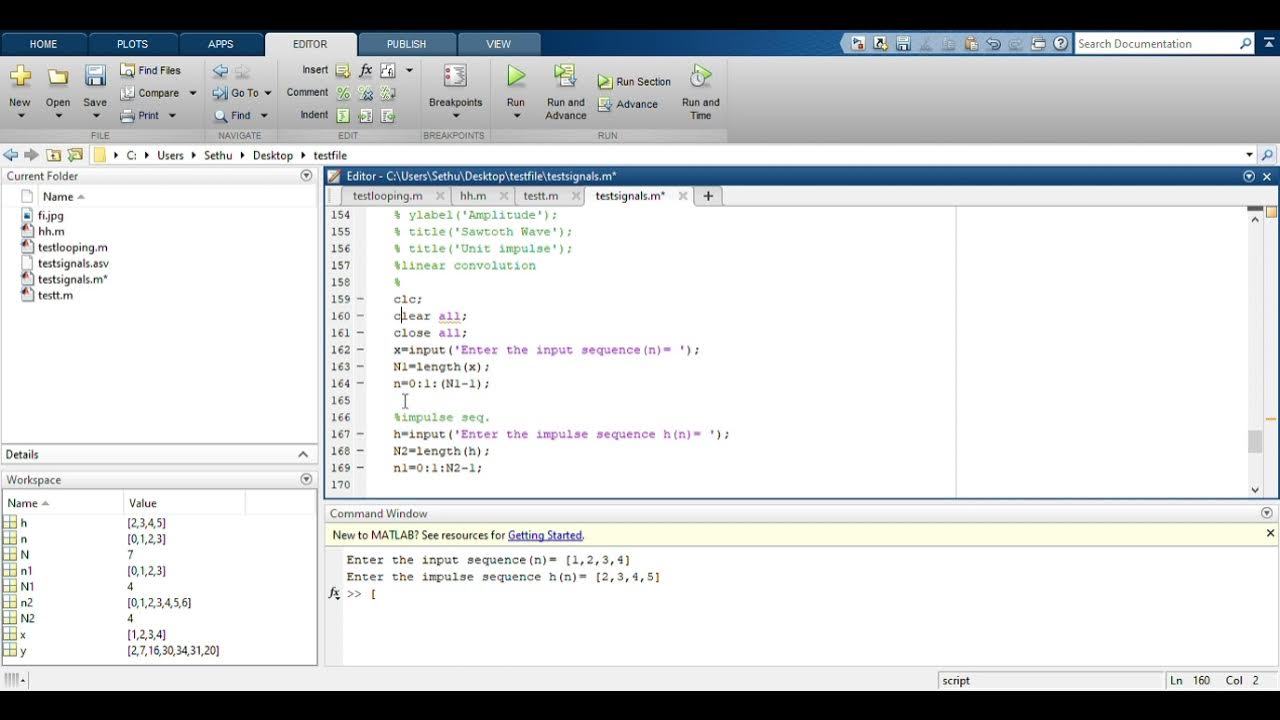
Task: Click Paste icon in quick access toolbar
Action: (970, 44)
